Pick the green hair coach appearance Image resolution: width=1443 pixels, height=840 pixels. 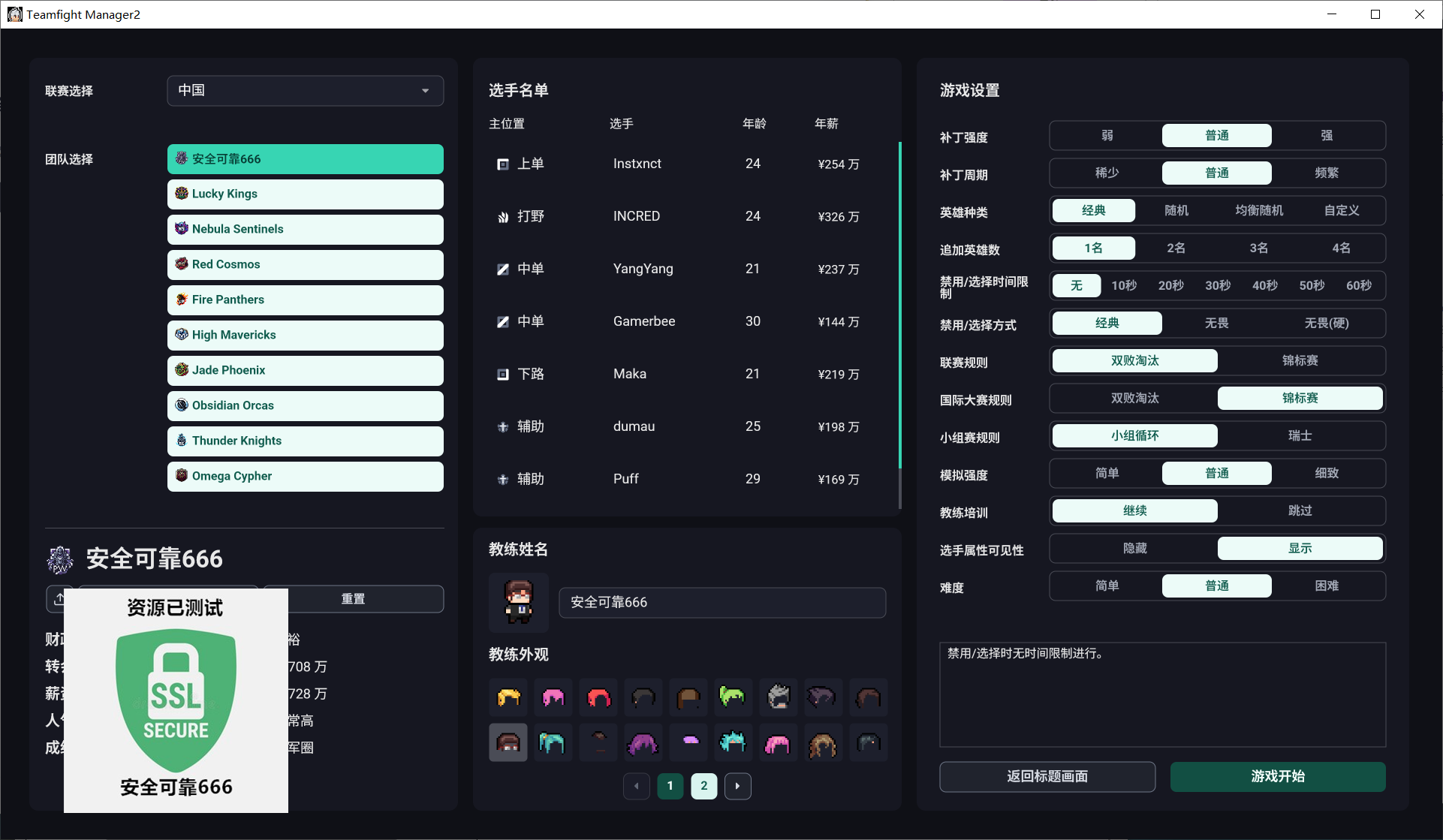pyautogui.click(x=733, y=697)
